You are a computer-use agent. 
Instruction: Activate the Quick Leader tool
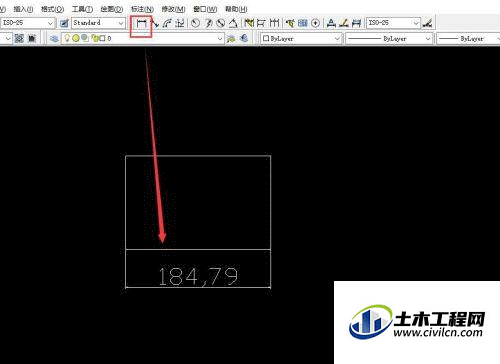coord(290,23)
